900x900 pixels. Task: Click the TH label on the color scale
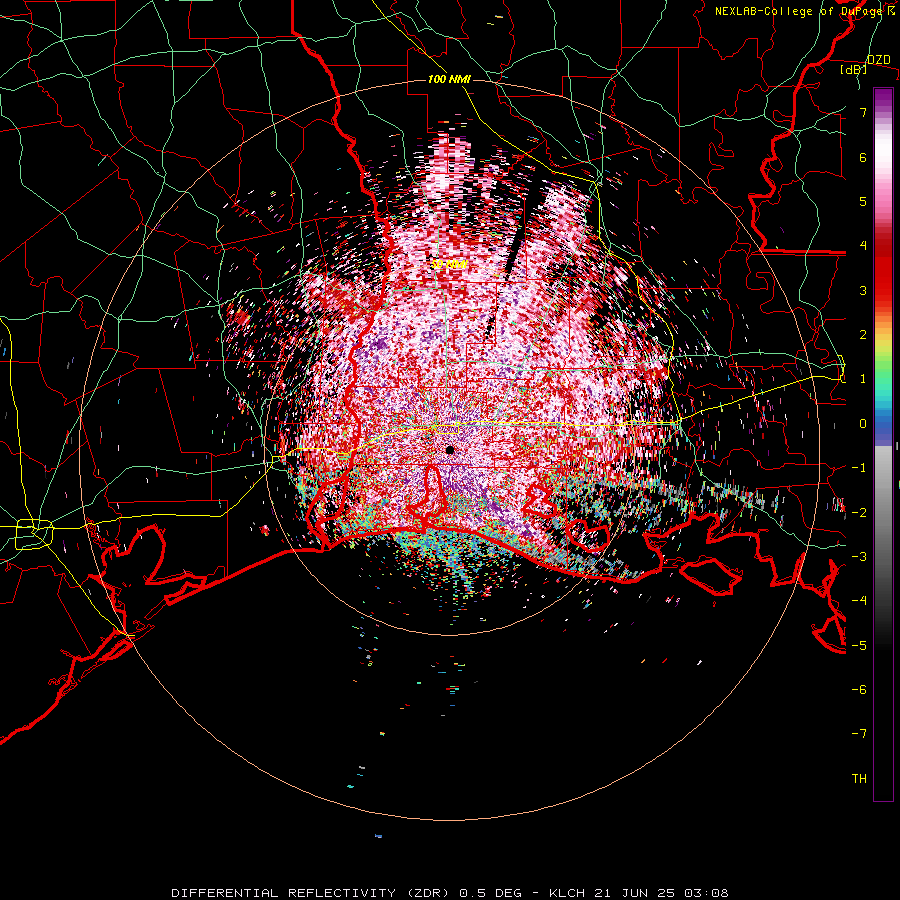click(859, 779)
